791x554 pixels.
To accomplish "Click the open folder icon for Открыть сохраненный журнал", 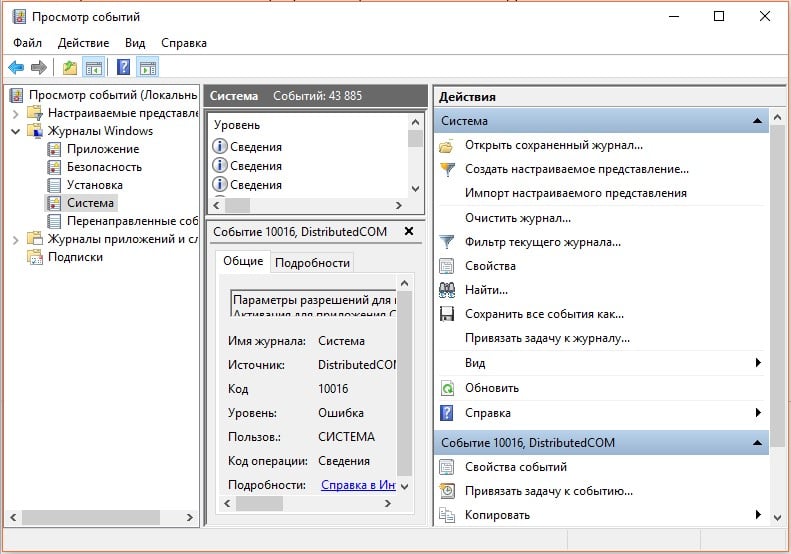I will [x=446, y=146].
